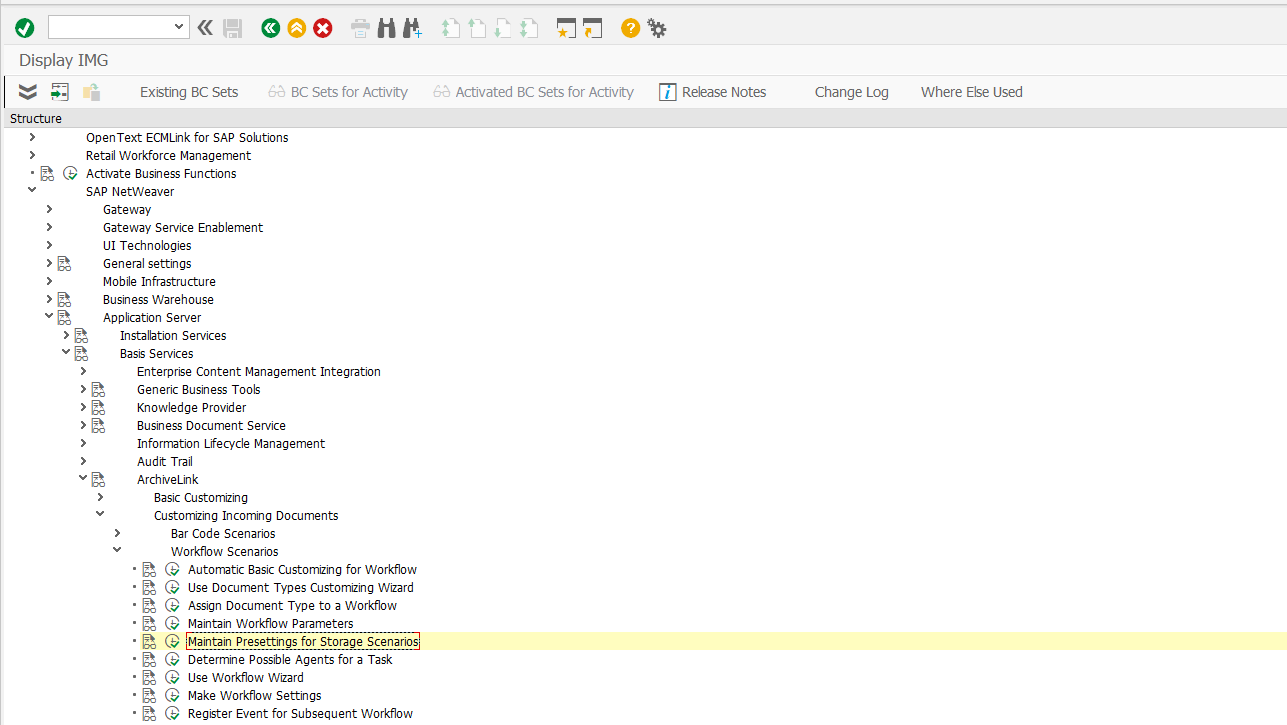The height and width of the screenshot is (725, 1287).
Task: Collapse the Application Server node
Action: 49,317
